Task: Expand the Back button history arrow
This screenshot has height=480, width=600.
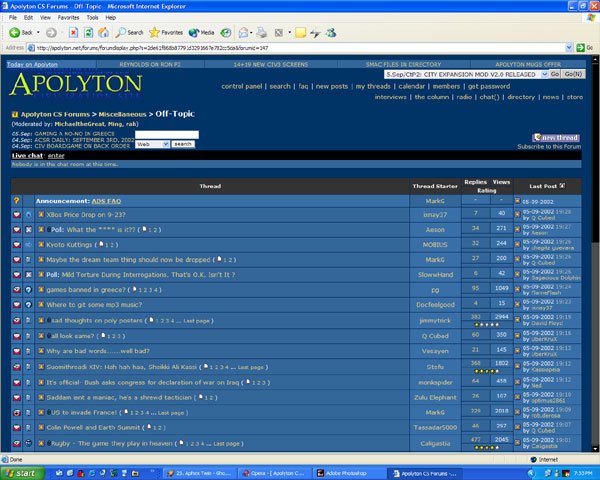Action: pos(40,32)
